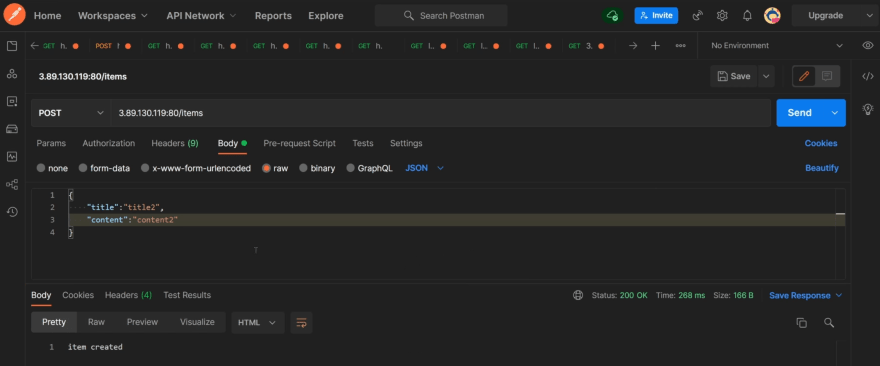This screenshot has width=880, height=366.
Task: Copy the response body
Action: (x=801, y=322)
